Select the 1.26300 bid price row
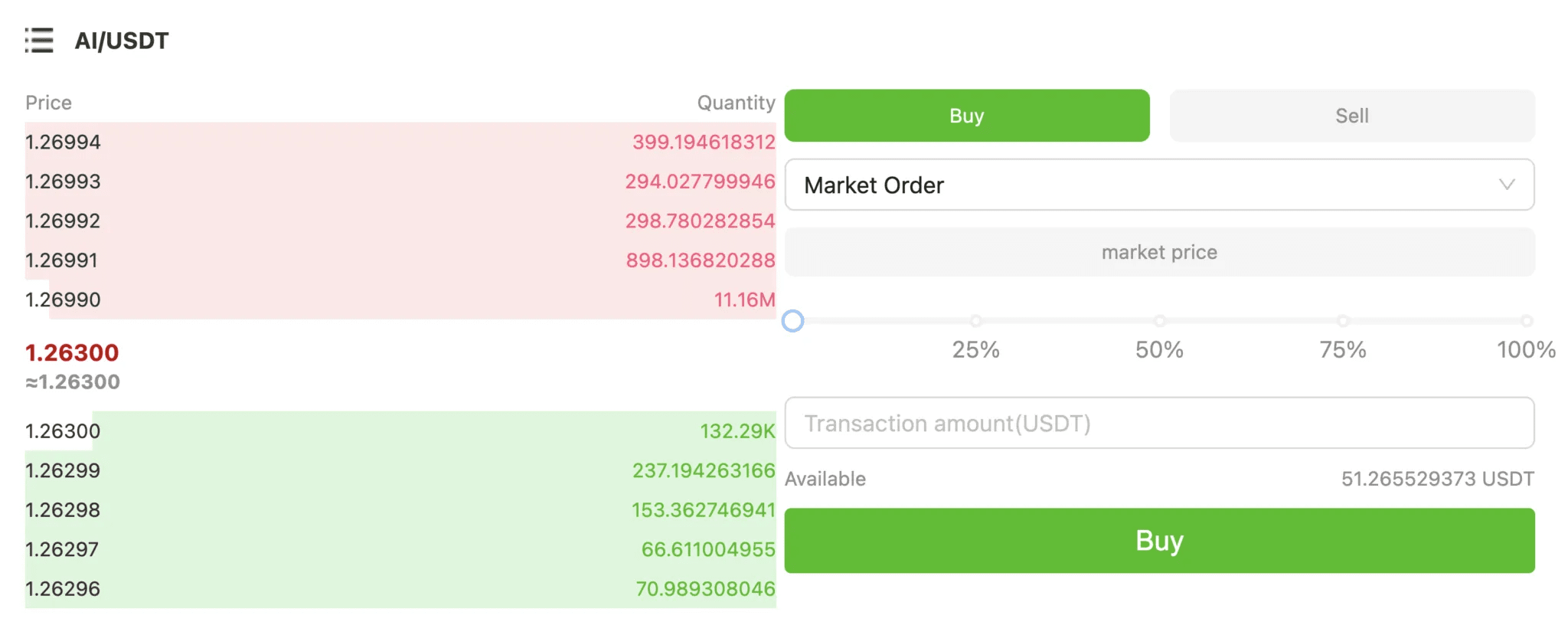Screen dimensions: 1568x622 [x=400, y=431]
